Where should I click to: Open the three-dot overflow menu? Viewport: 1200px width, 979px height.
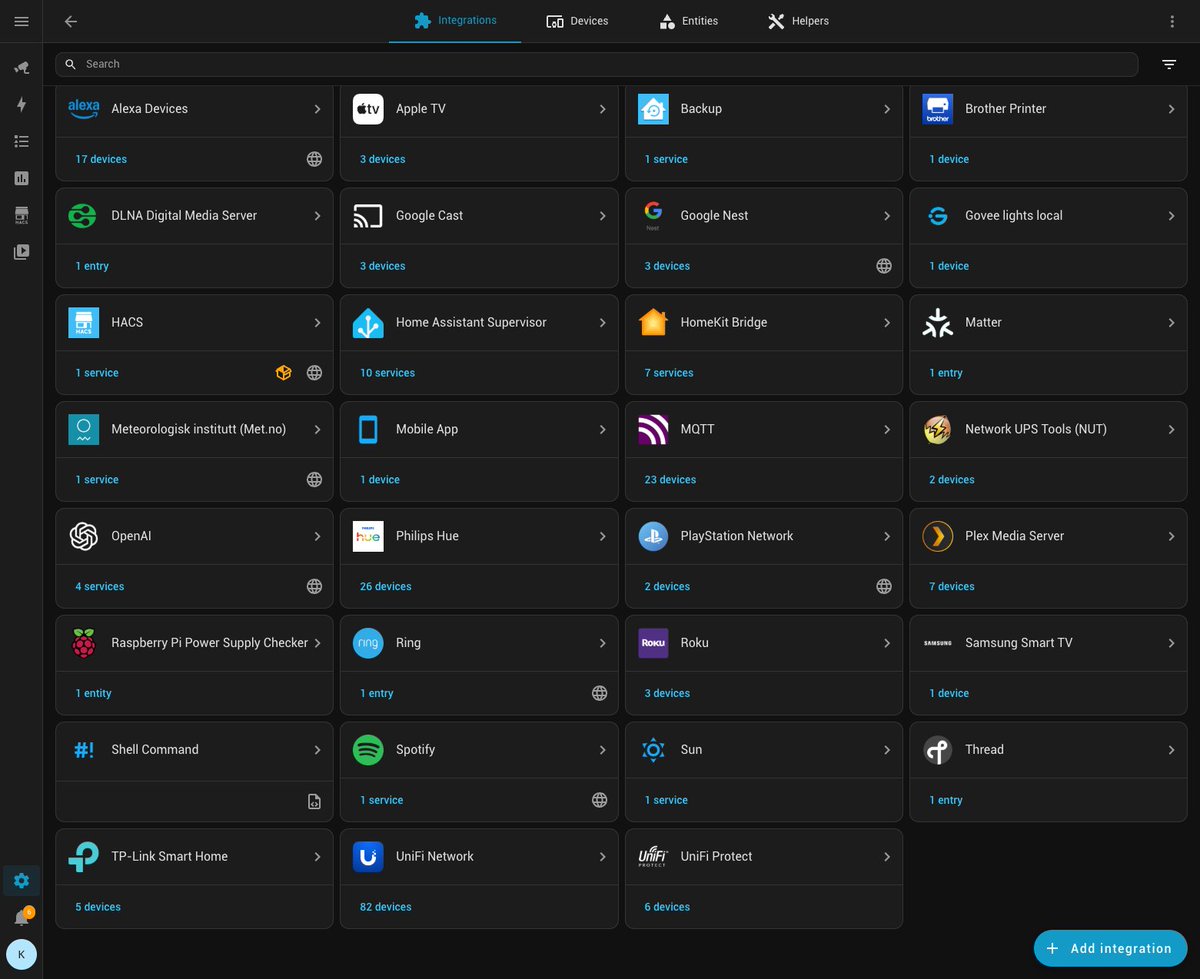1172,21
